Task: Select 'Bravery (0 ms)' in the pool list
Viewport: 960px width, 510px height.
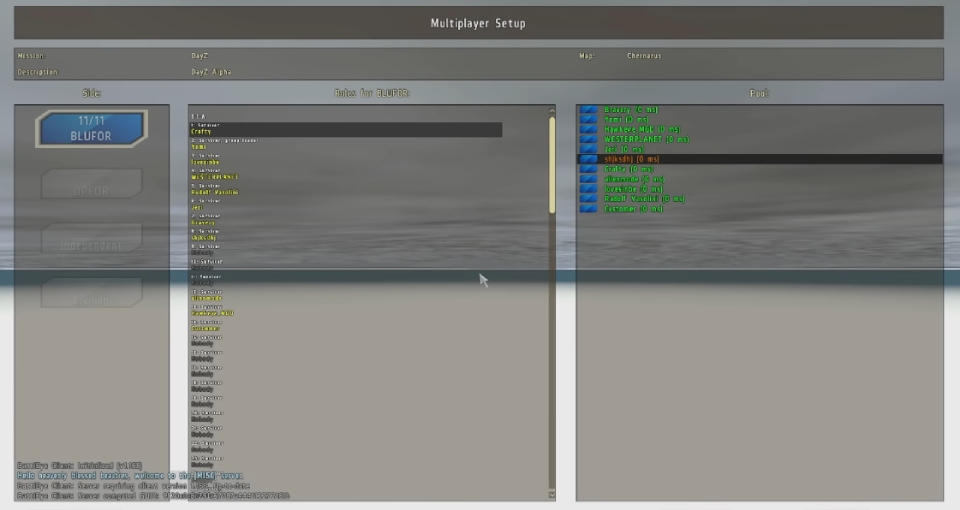Action: pyautogui.click(x=631, y=110)
